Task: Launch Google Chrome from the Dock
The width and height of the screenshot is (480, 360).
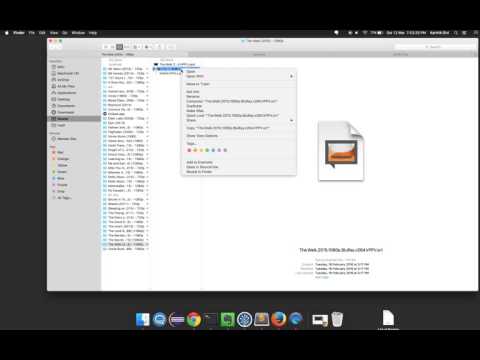Action: point(194,320)
